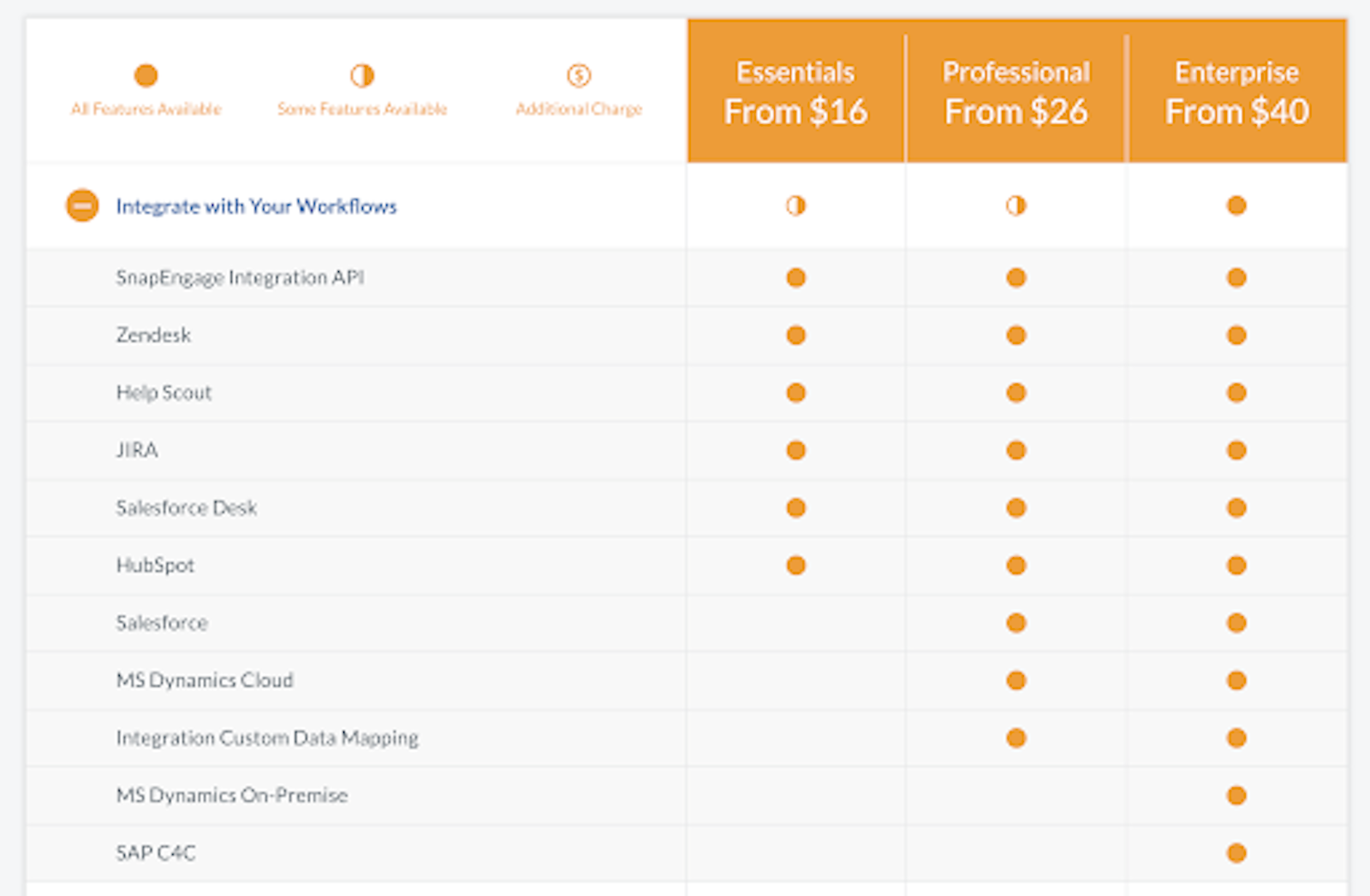The width and height of the screenshot is (1370, 896).
Task: Click the Additional Charge dollar icon
Action: click(x=579, y=75)
